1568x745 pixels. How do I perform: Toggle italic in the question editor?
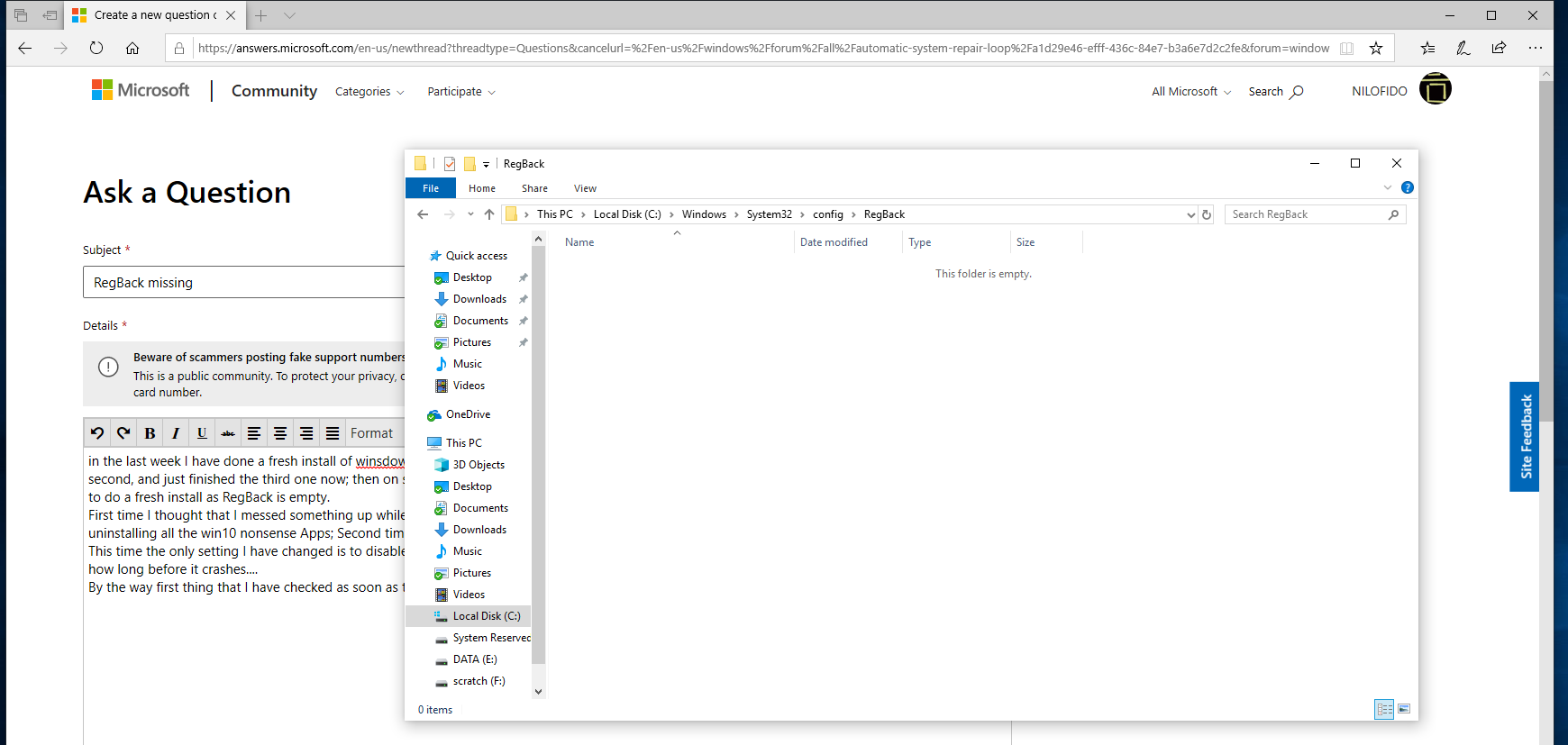coord(176,433)
